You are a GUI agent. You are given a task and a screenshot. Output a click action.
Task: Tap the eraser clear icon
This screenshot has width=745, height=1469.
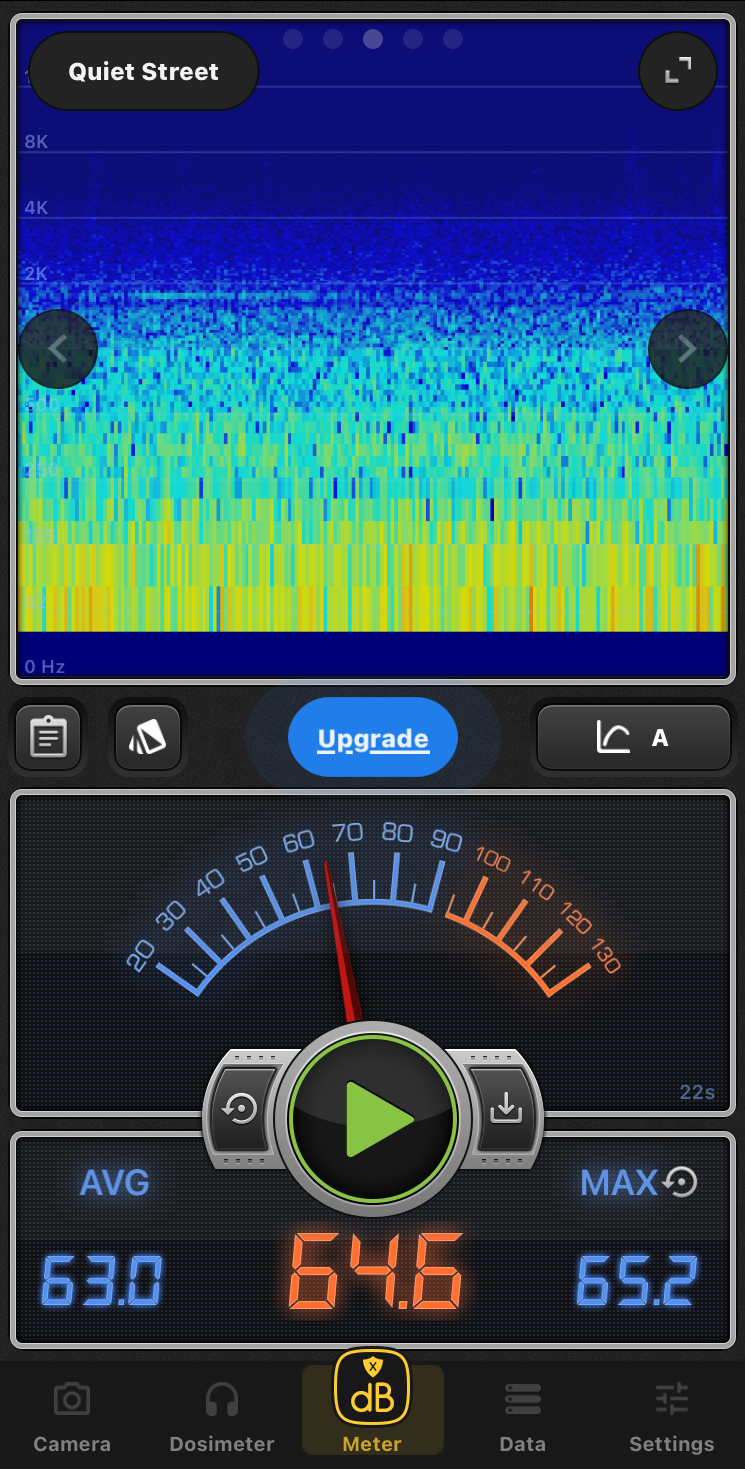click(148, 738)
